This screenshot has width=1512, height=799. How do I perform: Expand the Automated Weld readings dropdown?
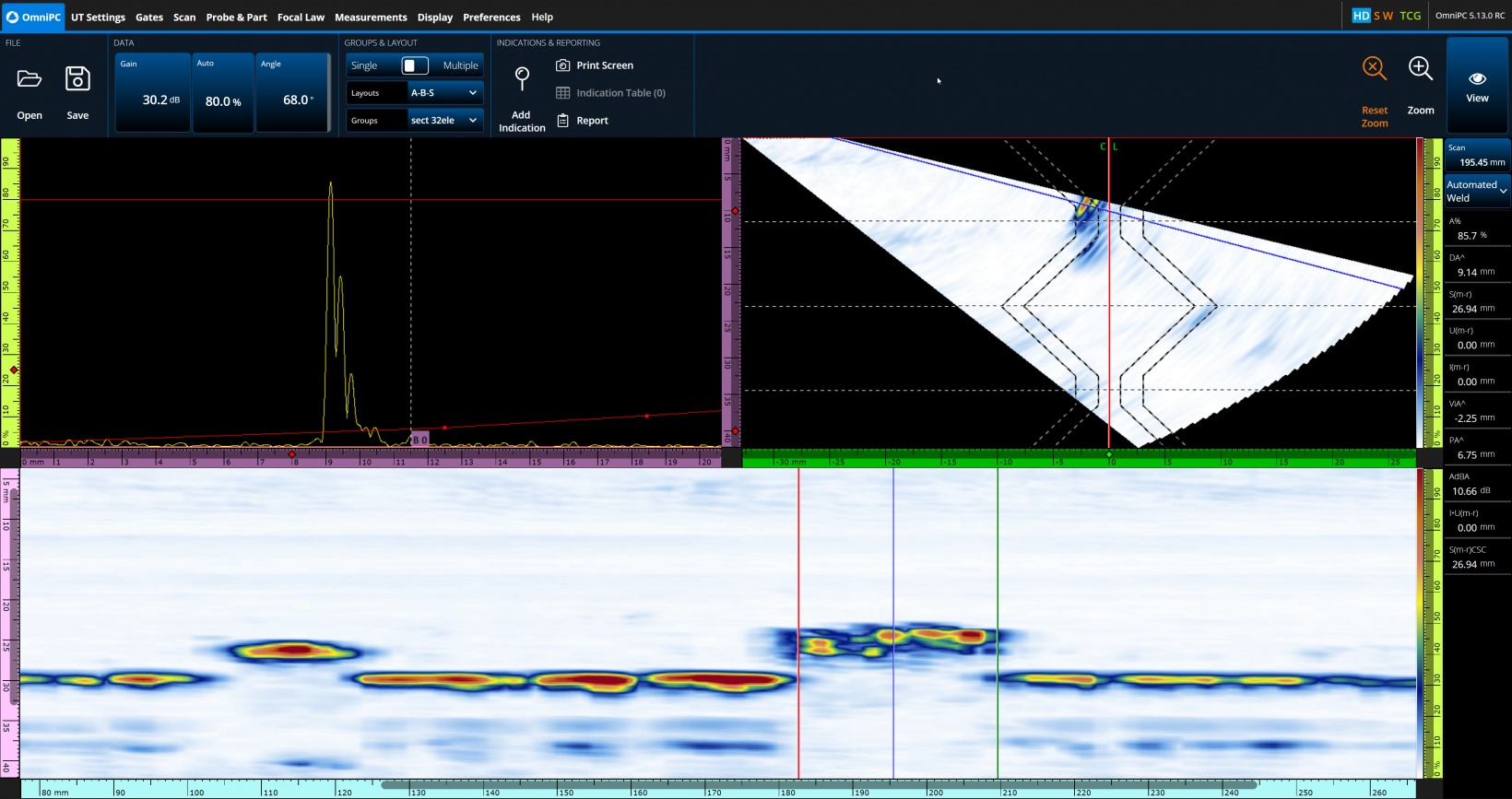coord(1477,191)
